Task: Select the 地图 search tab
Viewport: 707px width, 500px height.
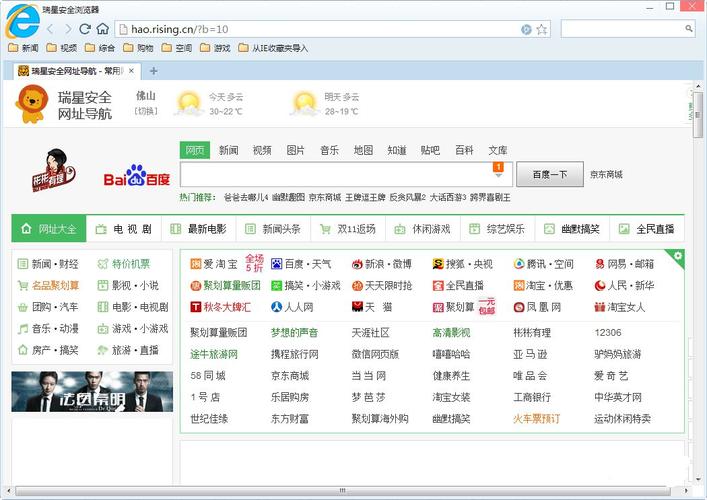Action: pyautogui.click(x=363, y=150)
